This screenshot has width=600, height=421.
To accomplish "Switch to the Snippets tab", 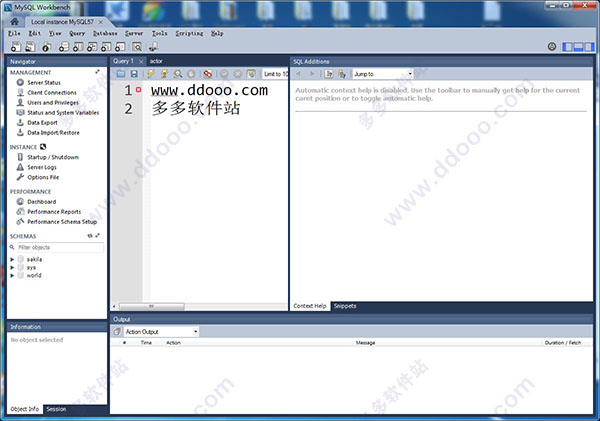I will click(x=345, y=306).
